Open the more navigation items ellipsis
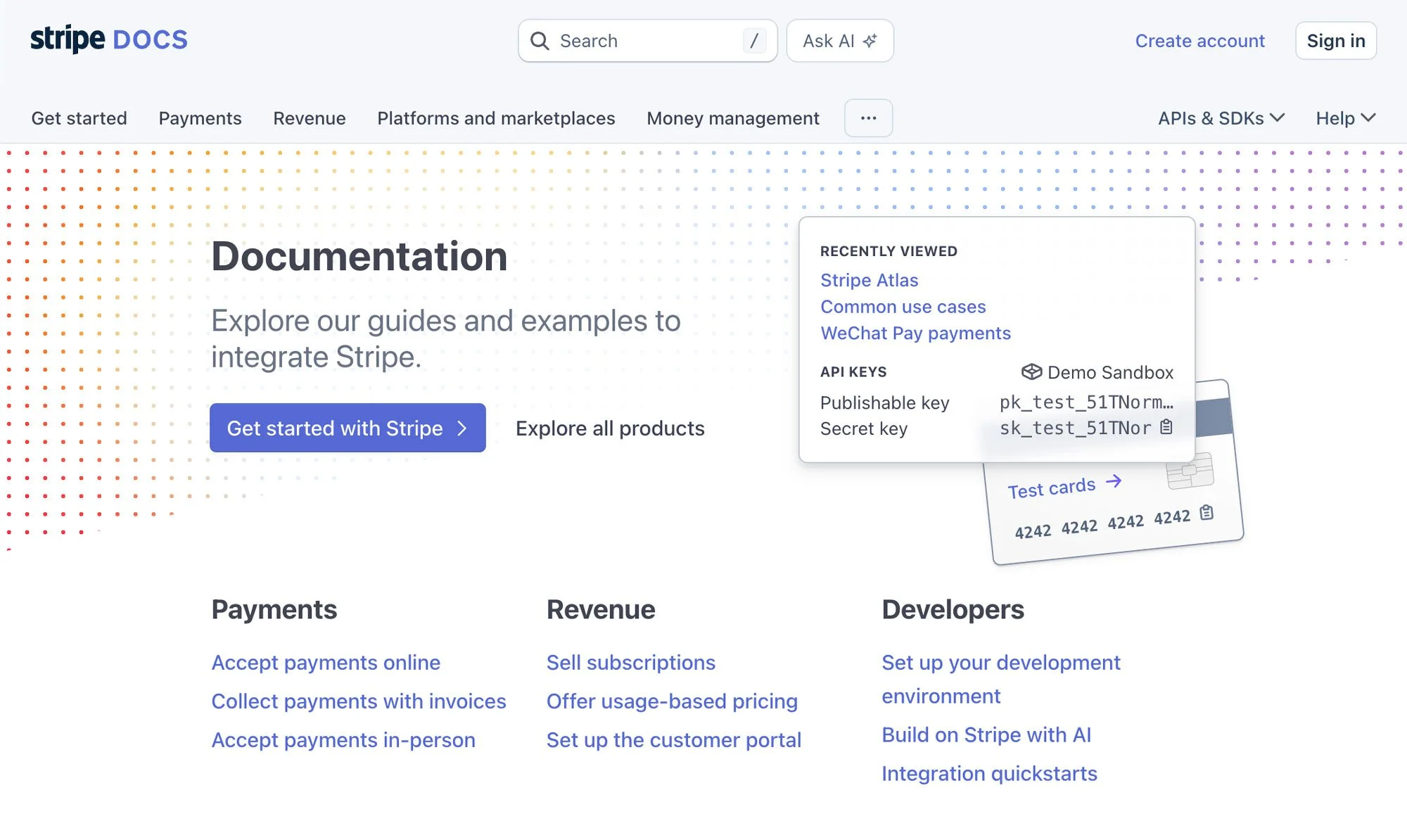 pyautogui.click(x=868, y=118)
